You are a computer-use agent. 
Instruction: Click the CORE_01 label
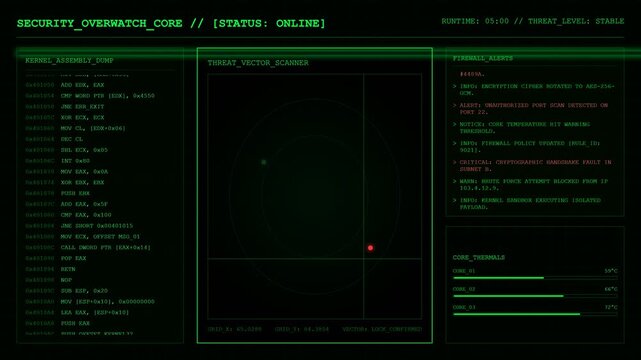(x=464, y=271)
